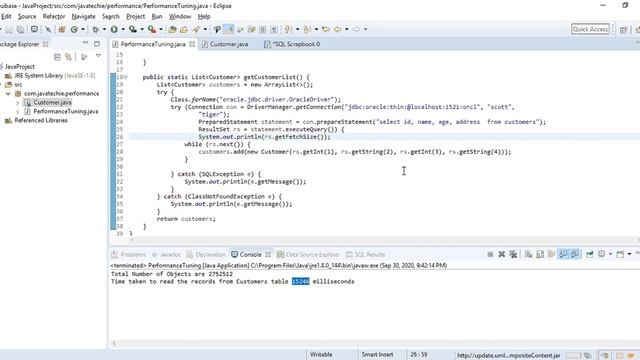
Task: Maximize the Package Explorer panel
Action: (97, 44)
